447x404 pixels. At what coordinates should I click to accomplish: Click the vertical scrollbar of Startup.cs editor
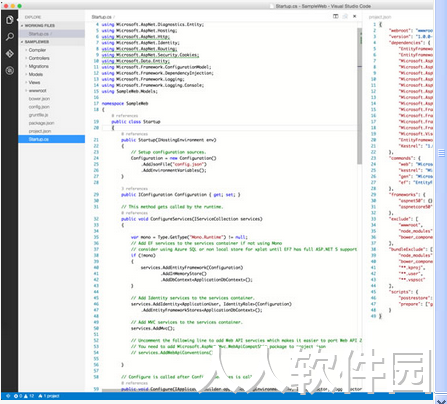coord(359,96)
